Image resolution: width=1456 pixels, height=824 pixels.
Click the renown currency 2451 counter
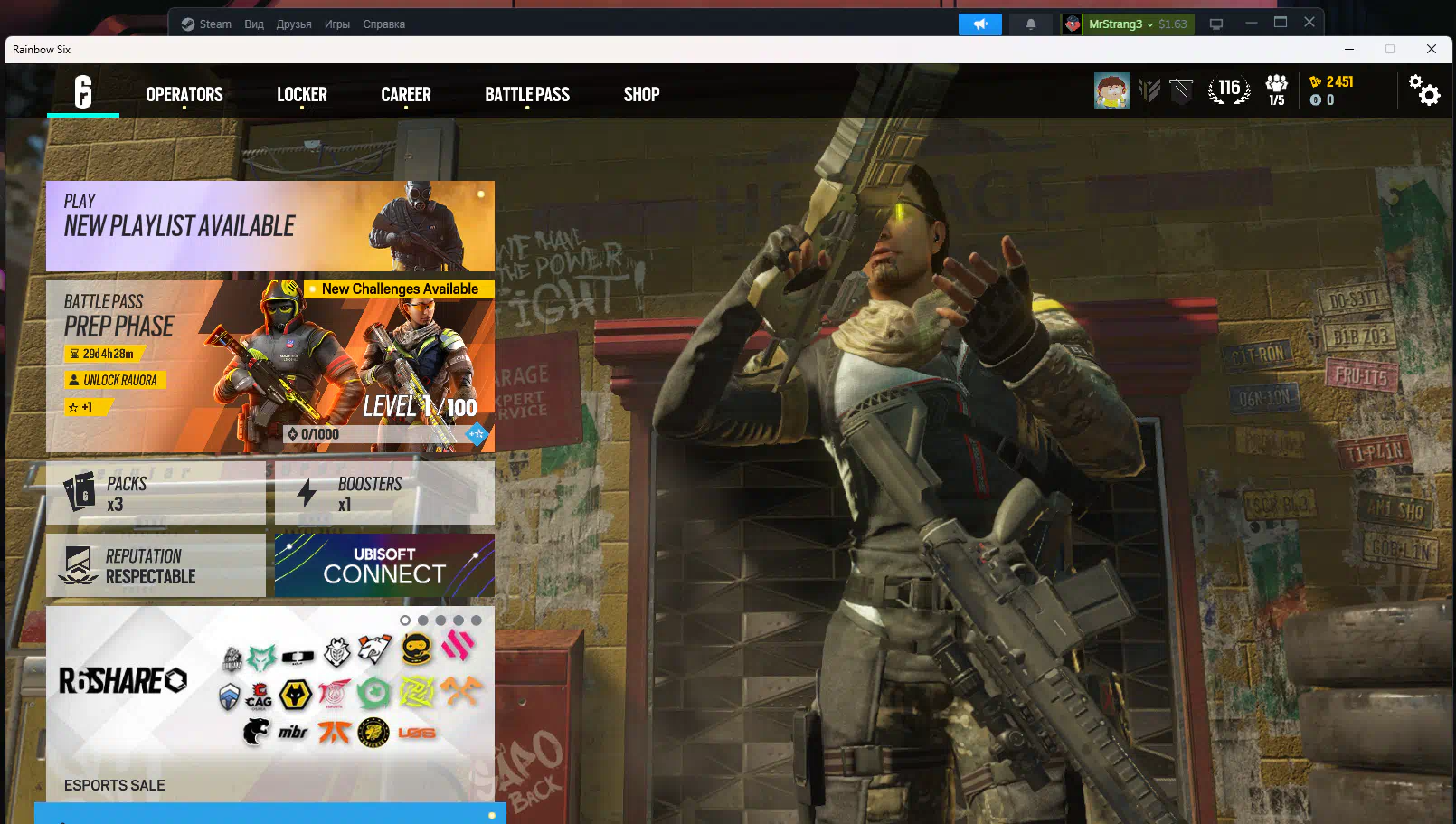[x=1331, y=81]
